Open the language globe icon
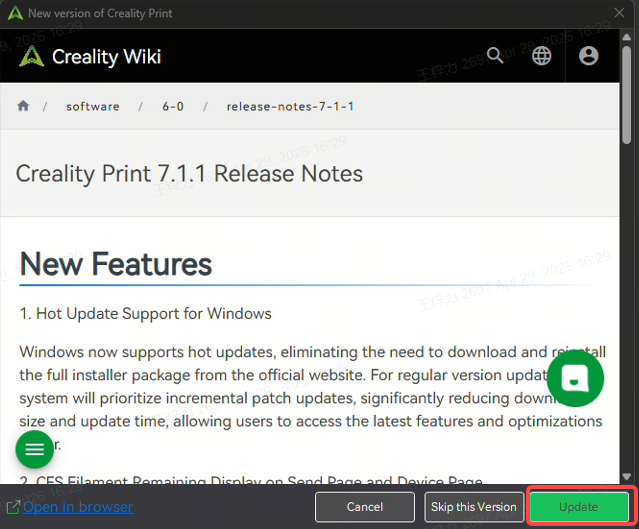This screenshot has width=639, height=529. tap(542, 55)
